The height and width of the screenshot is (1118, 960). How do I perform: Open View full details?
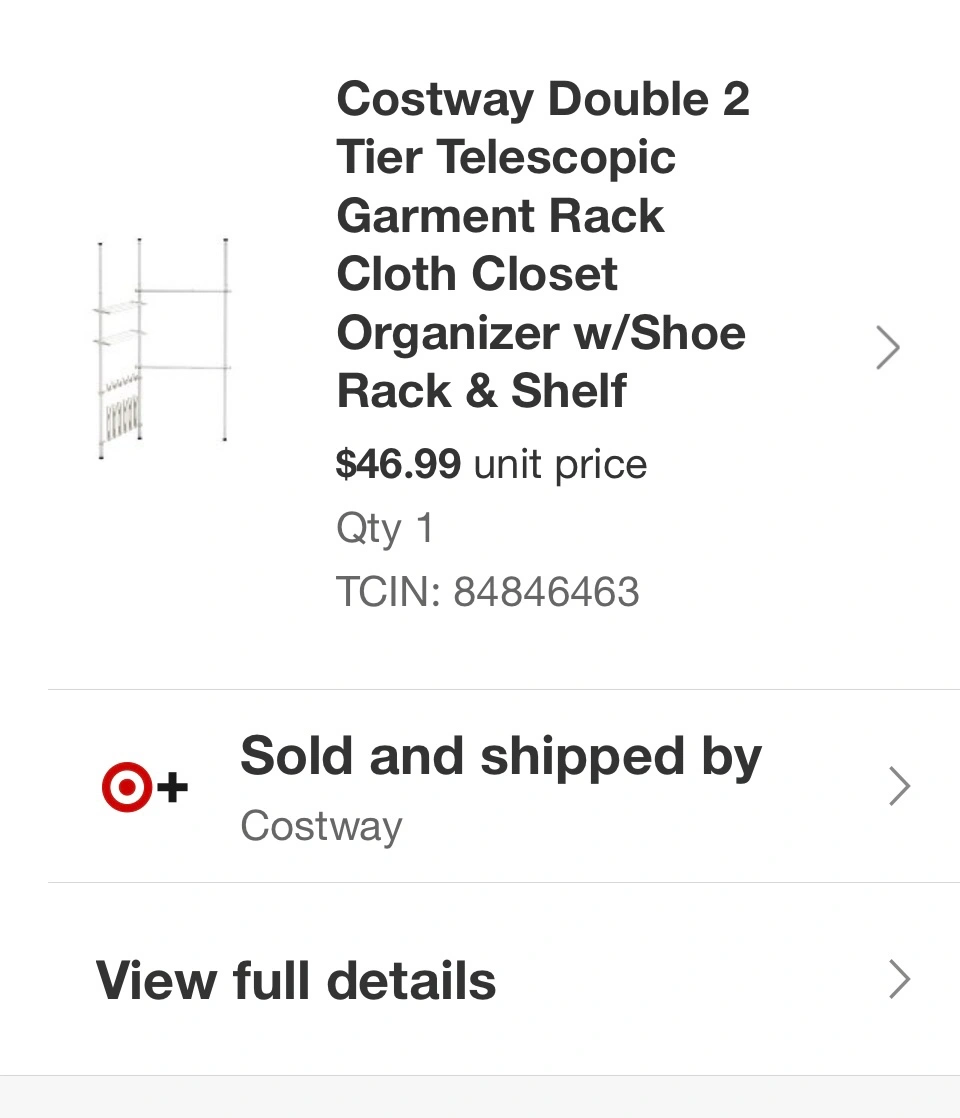pos(504,980)
